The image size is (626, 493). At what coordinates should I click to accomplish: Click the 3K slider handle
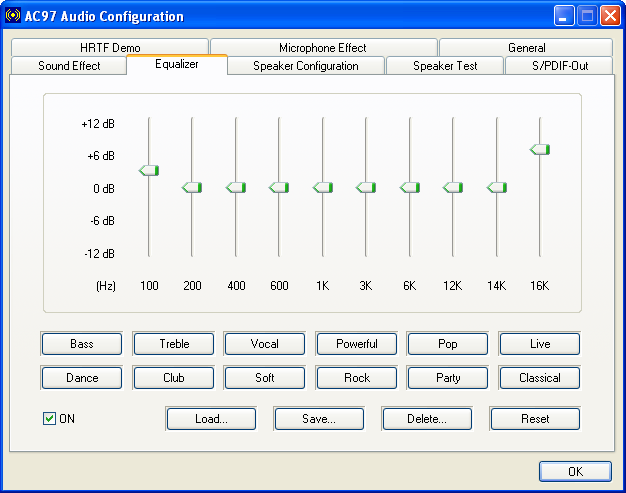[366, 188]
